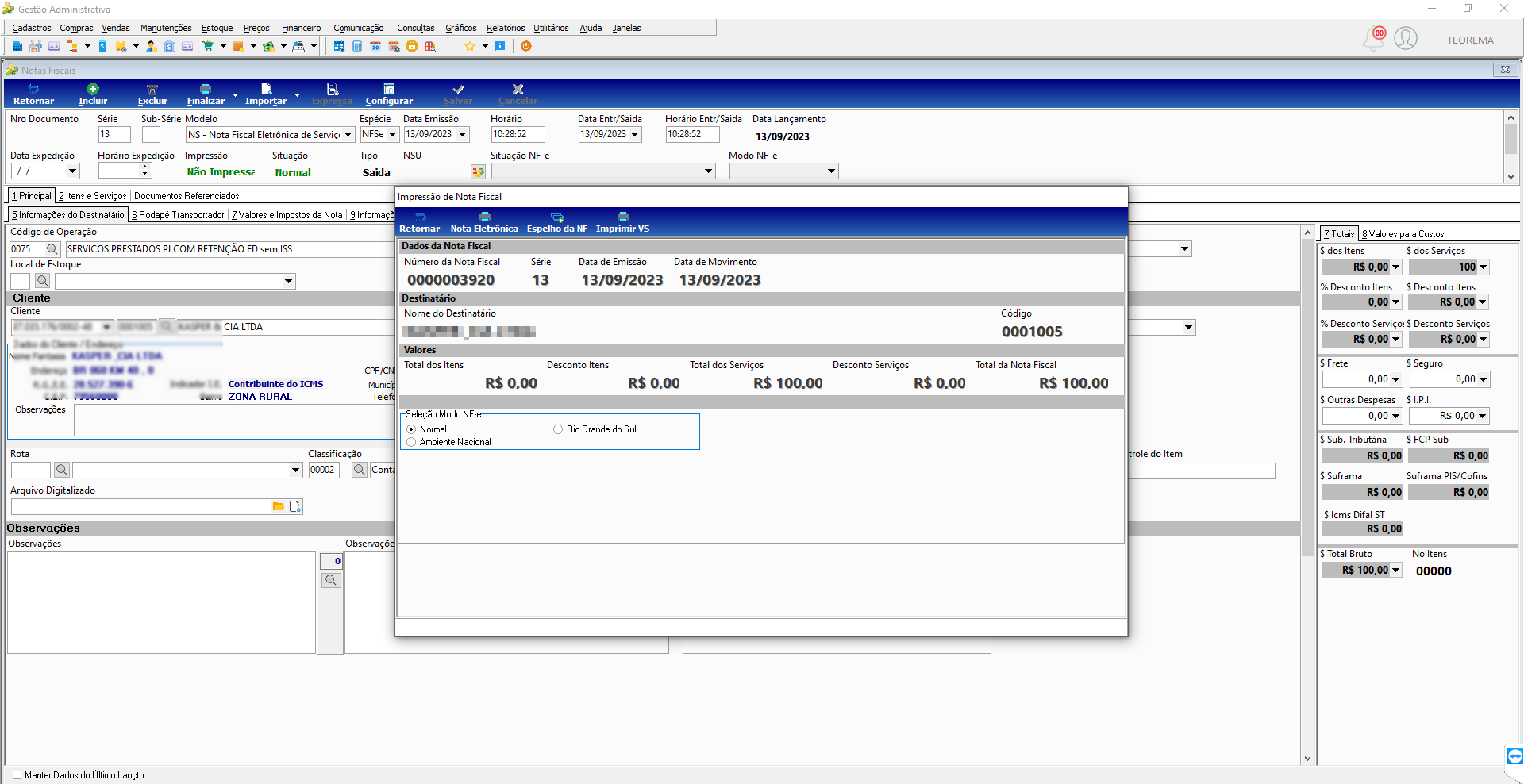Switch to the 2 Itens e Serviços tab

tap(93, 196)
